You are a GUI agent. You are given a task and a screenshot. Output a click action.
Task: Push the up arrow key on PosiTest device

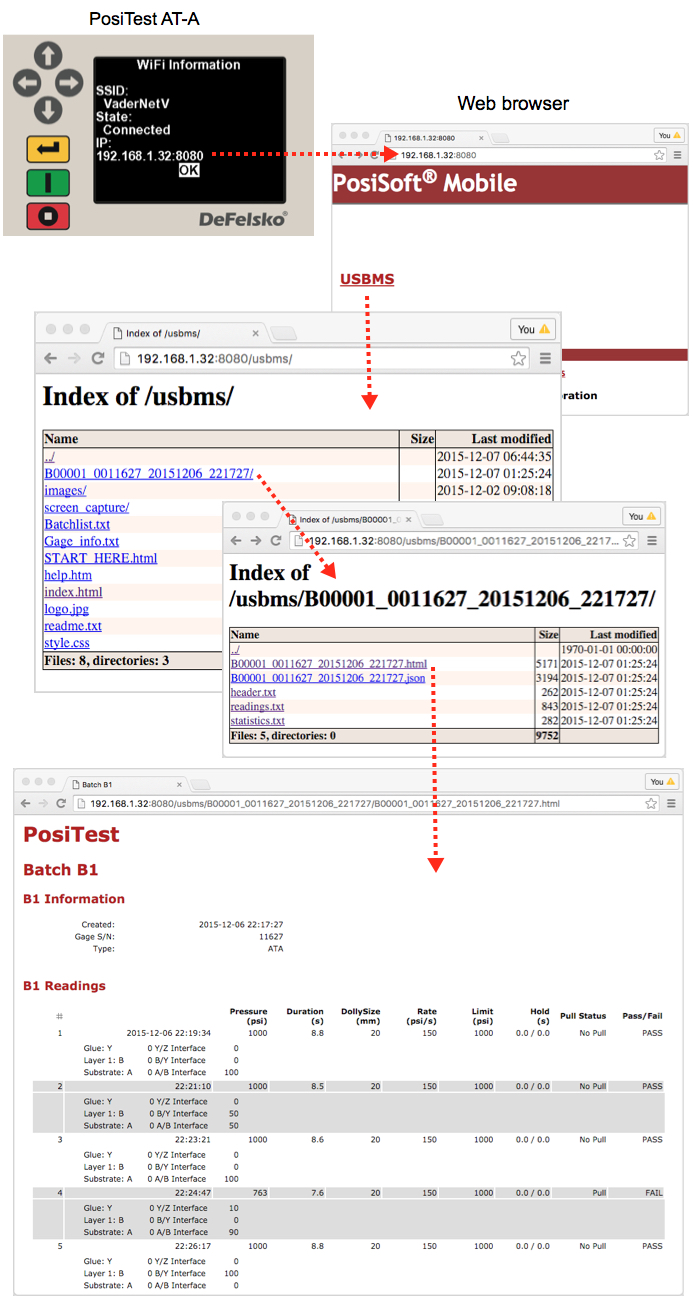[x=48, y=57]
